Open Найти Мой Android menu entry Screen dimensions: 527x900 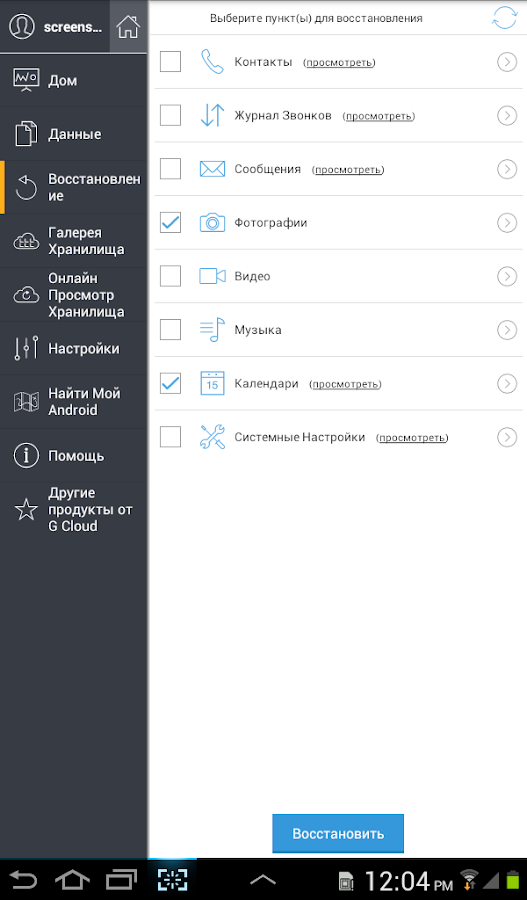point(73,402)
